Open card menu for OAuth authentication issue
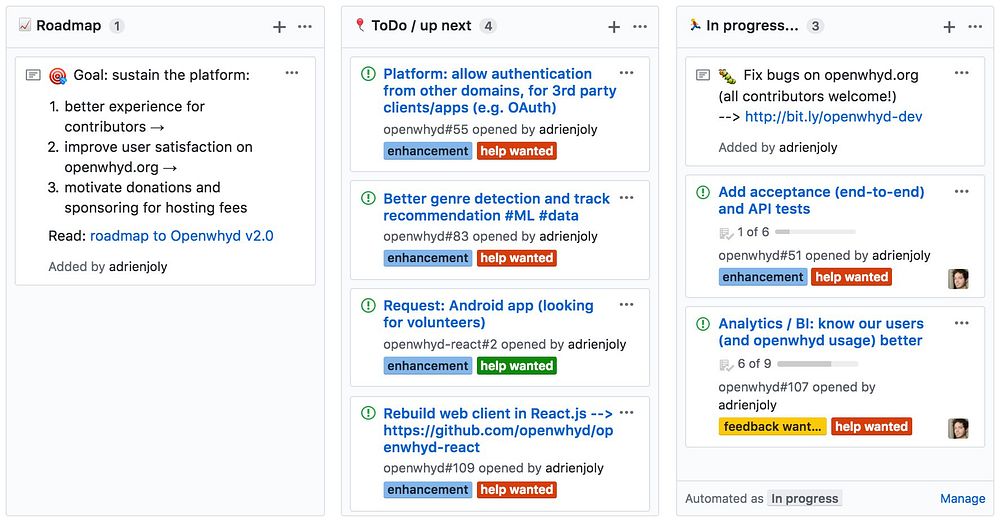1000x522 pixels. click(626, 73)
